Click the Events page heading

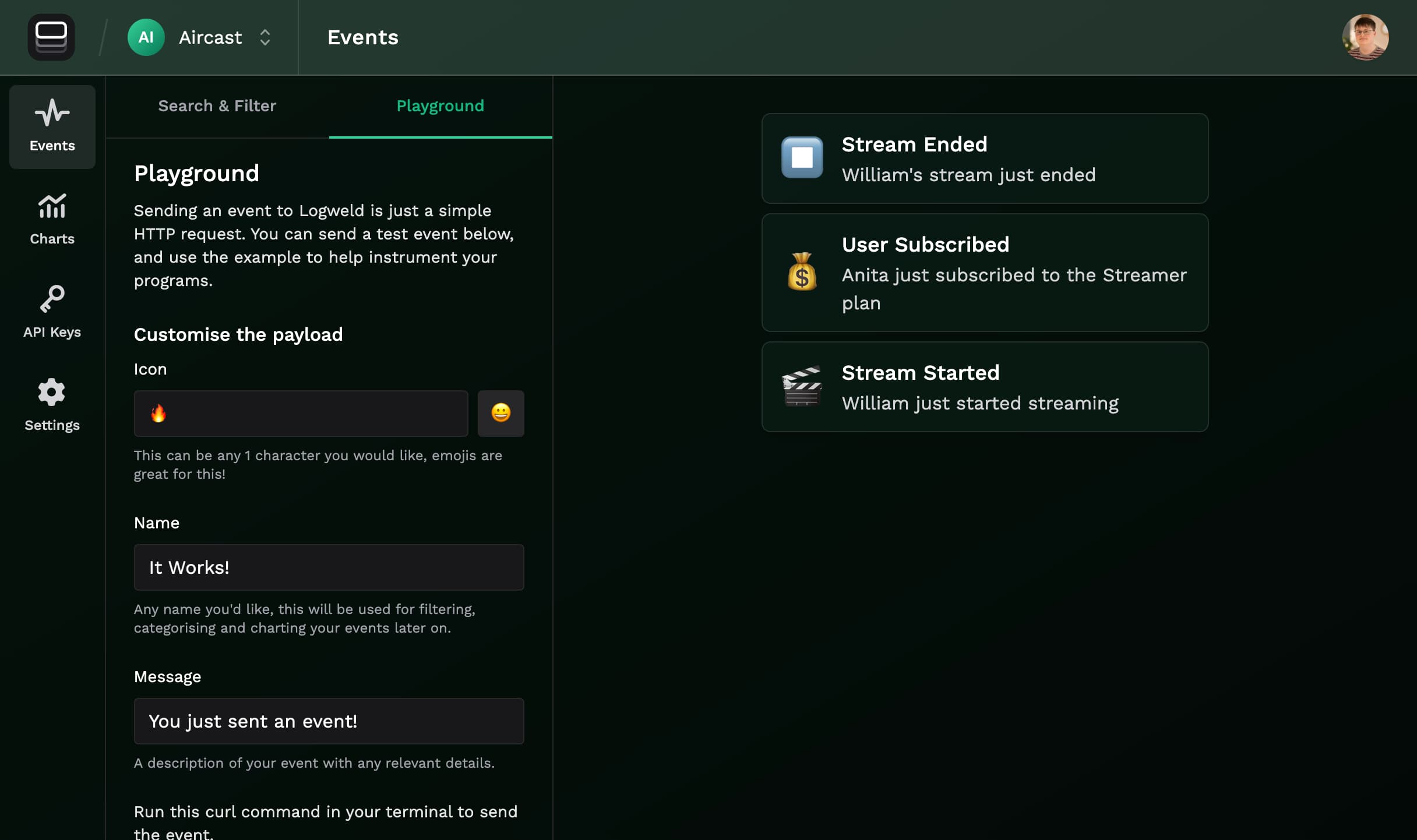point(362,37)
